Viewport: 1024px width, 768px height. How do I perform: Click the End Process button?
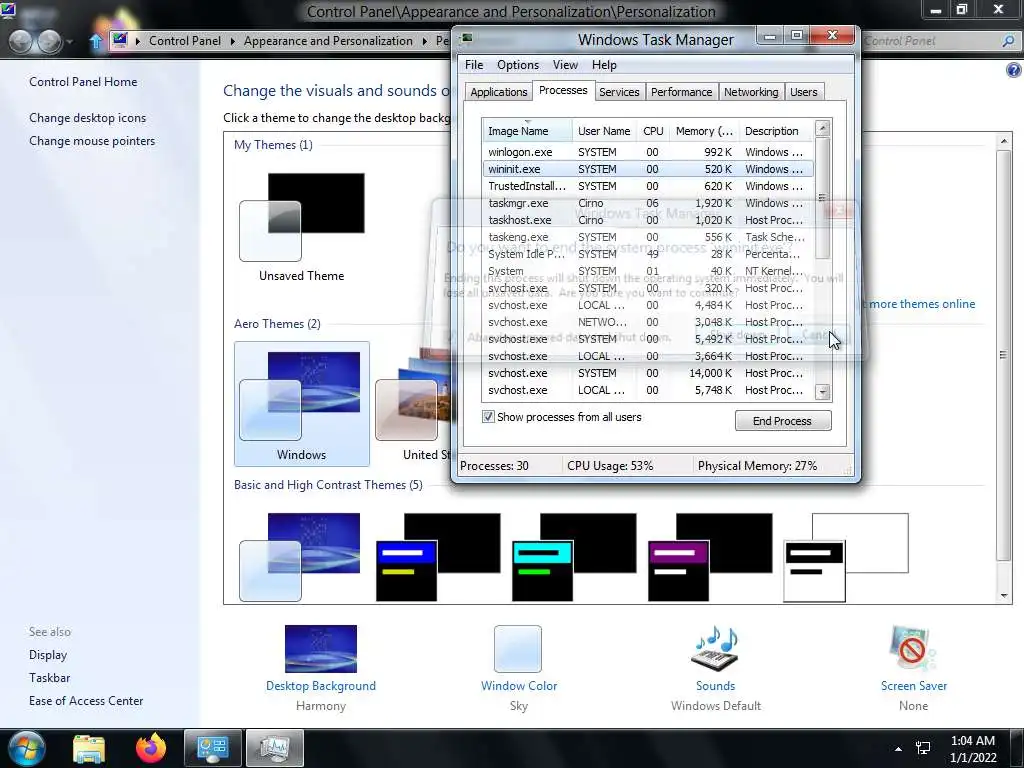tap(782, 421)
